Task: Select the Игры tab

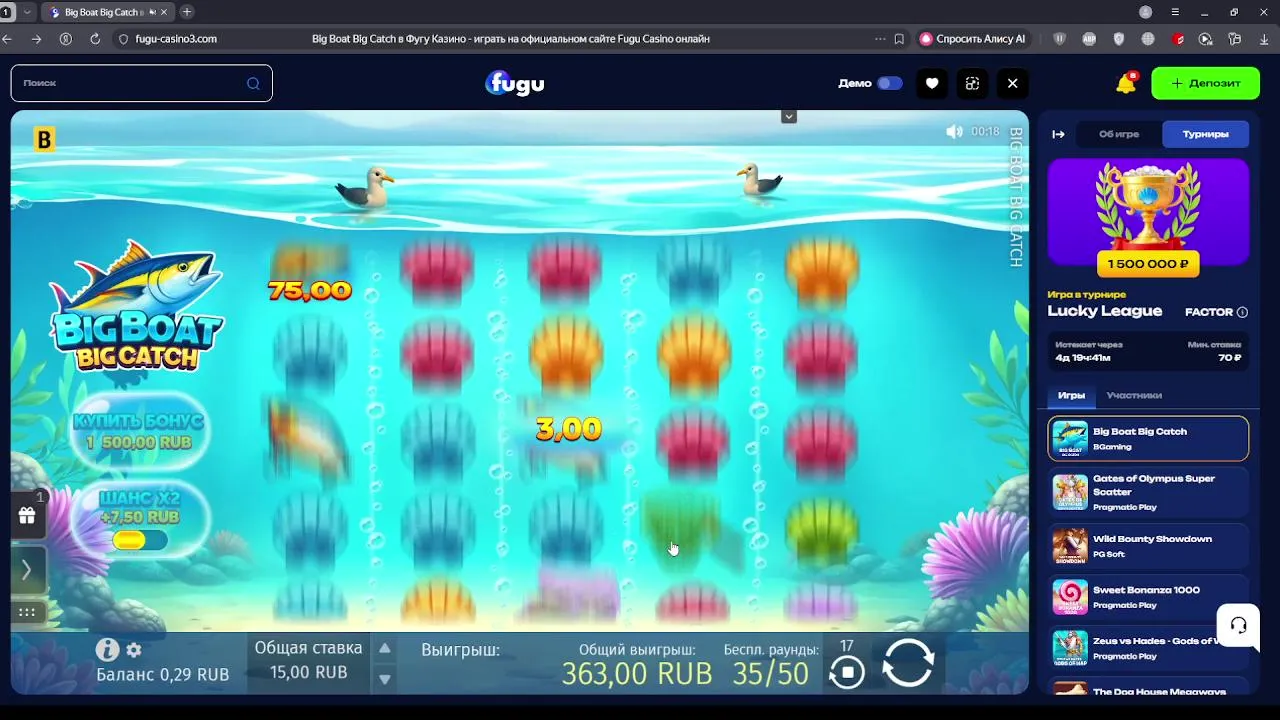Action: [x=1071, y=395]
